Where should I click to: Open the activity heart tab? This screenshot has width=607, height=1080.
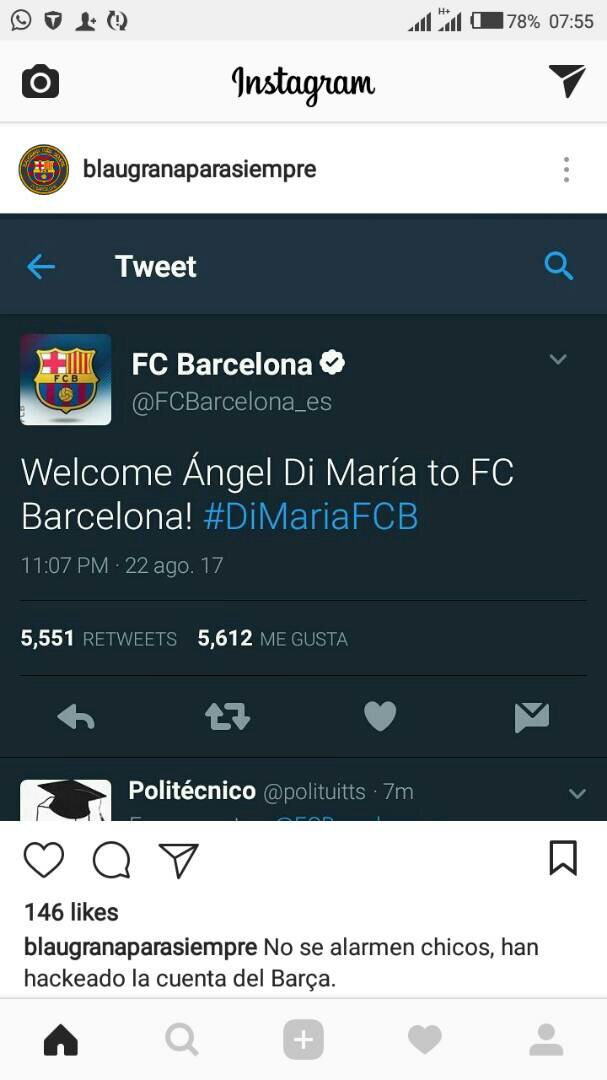point(424,1039)
